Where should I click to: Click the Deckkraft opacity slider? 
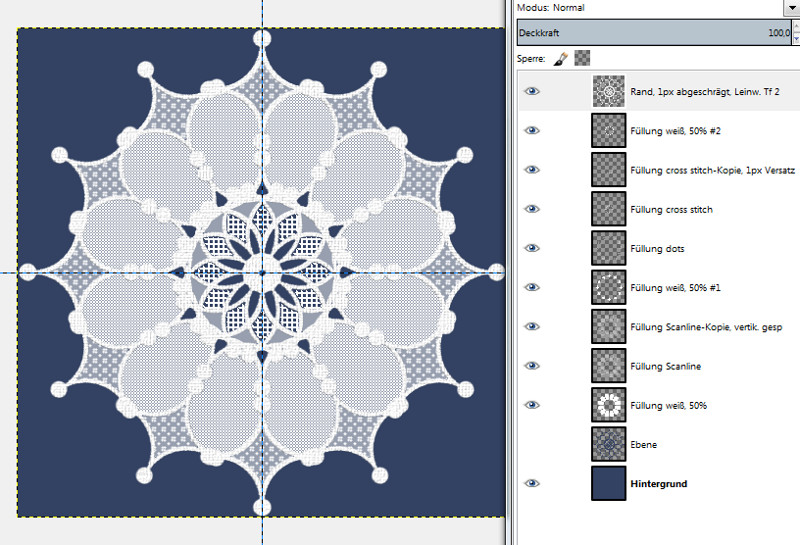[650, 33]
